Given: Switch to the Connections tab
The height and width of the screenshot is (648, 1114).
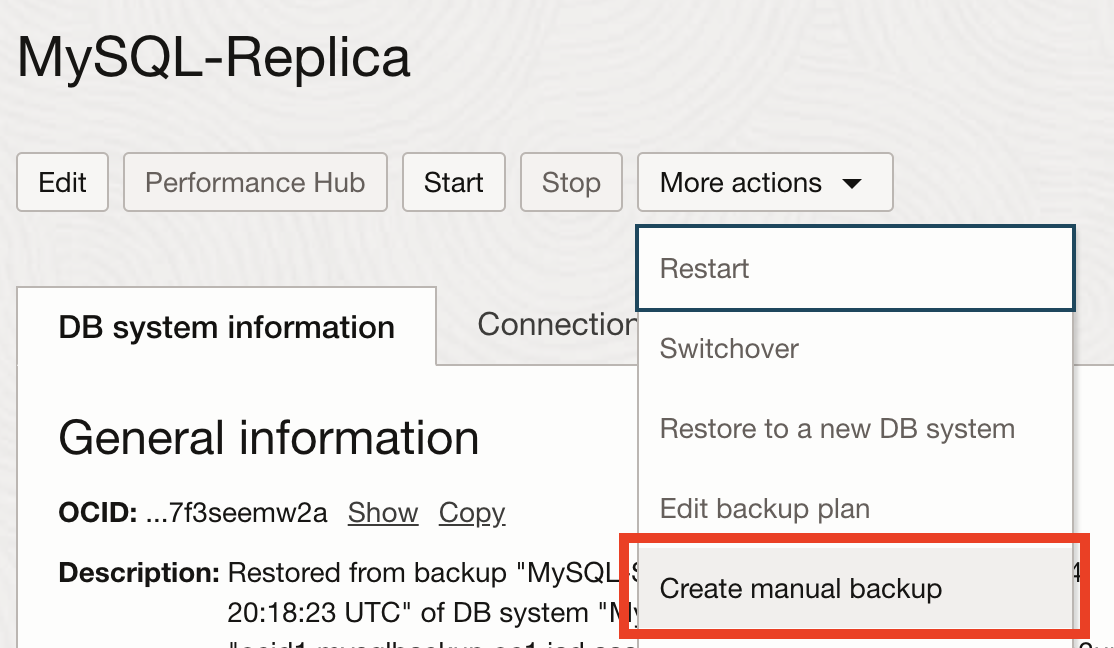Looking at the screenshot, I should 556,324.
